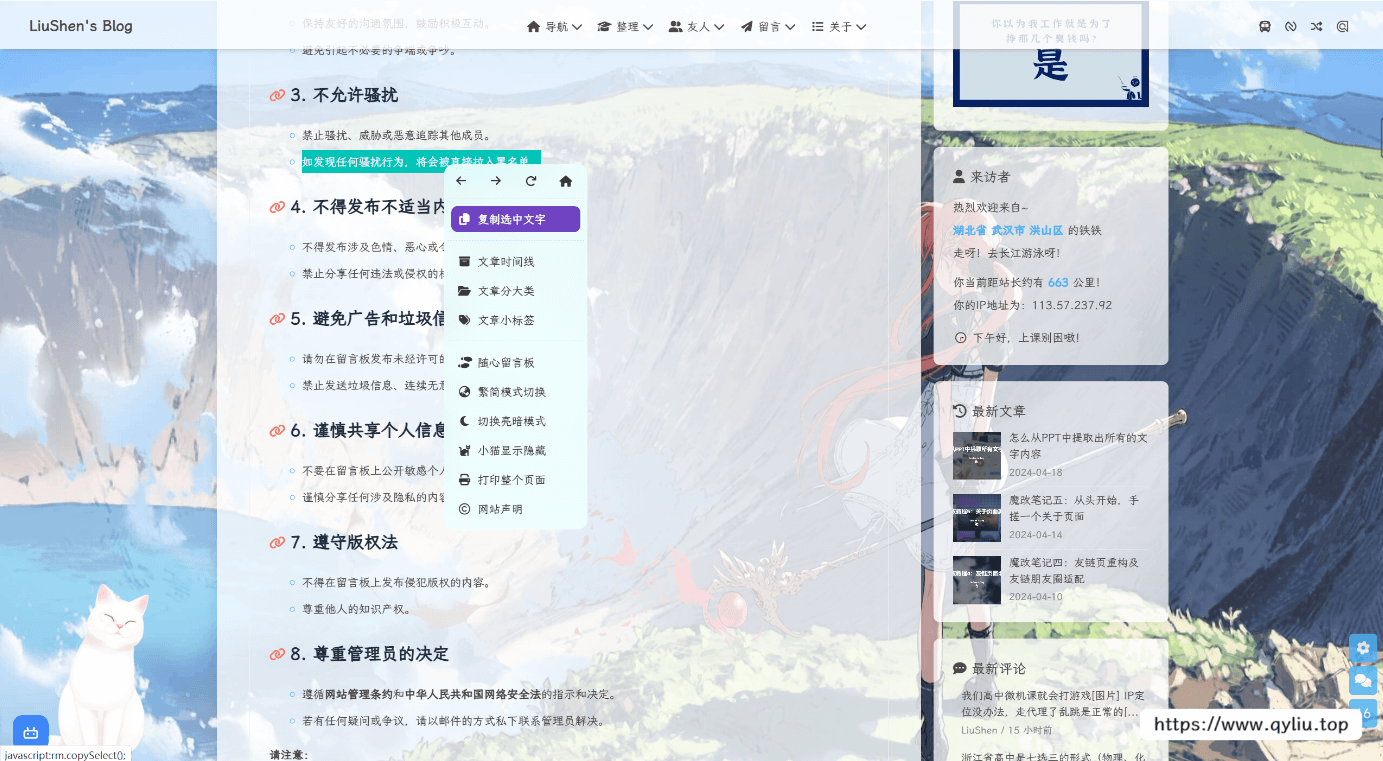
Task: Expand the 整理 navigation dropdown
Action: tap(625, 27)
